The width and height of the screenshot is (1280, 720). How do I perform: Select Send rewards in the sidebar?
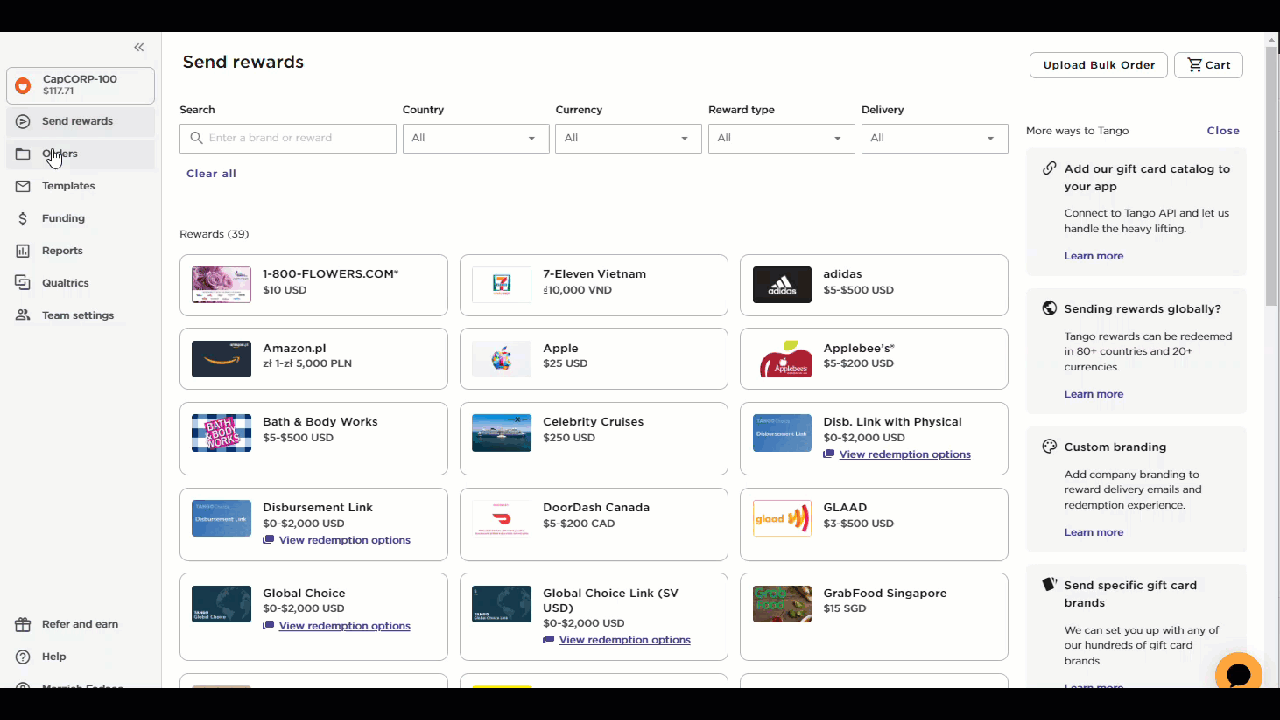point(77,121)
